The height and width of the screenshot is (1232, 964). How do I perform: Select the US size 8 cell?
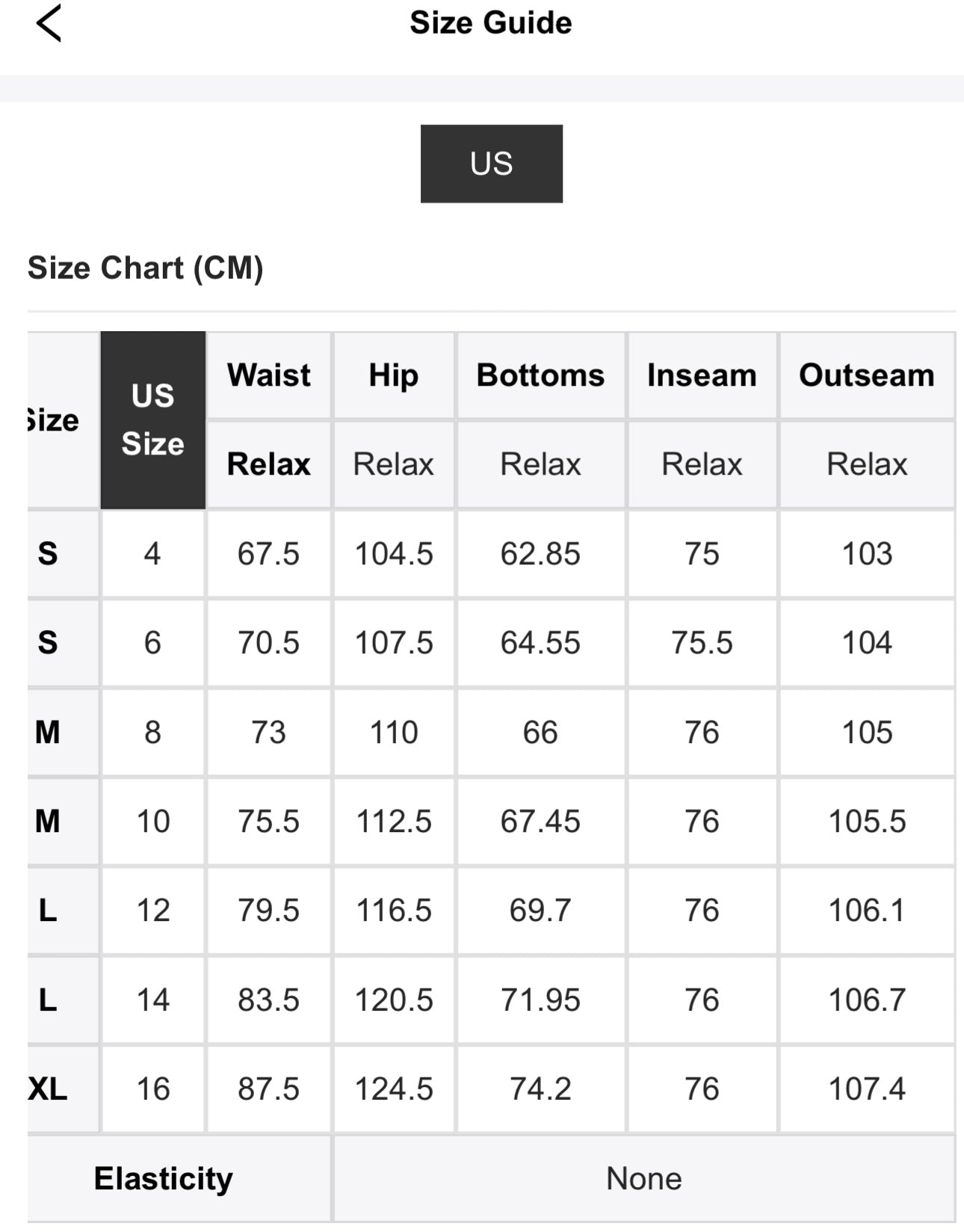pyautogui.click(x=152, y=732)
